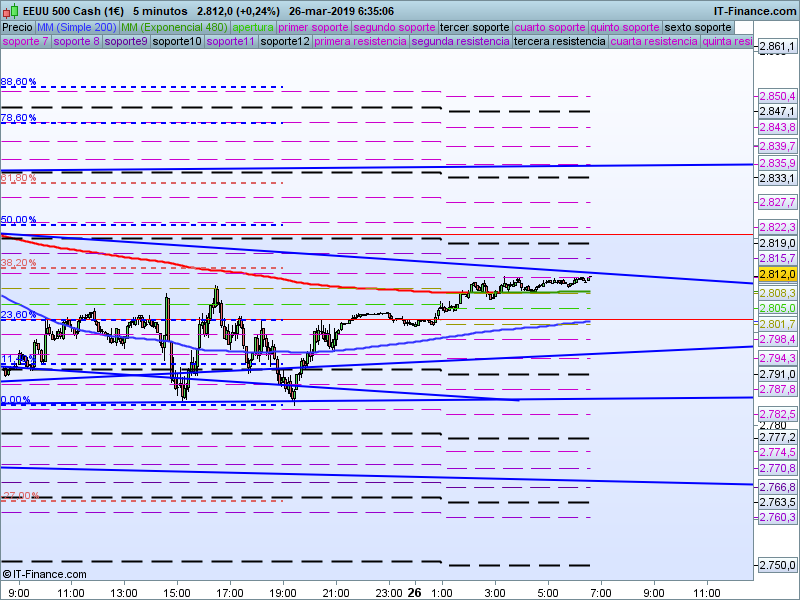The width and height of the screenshot is (800, 600).
Task: Click the primer soporte label
Action: coord(313,28)
